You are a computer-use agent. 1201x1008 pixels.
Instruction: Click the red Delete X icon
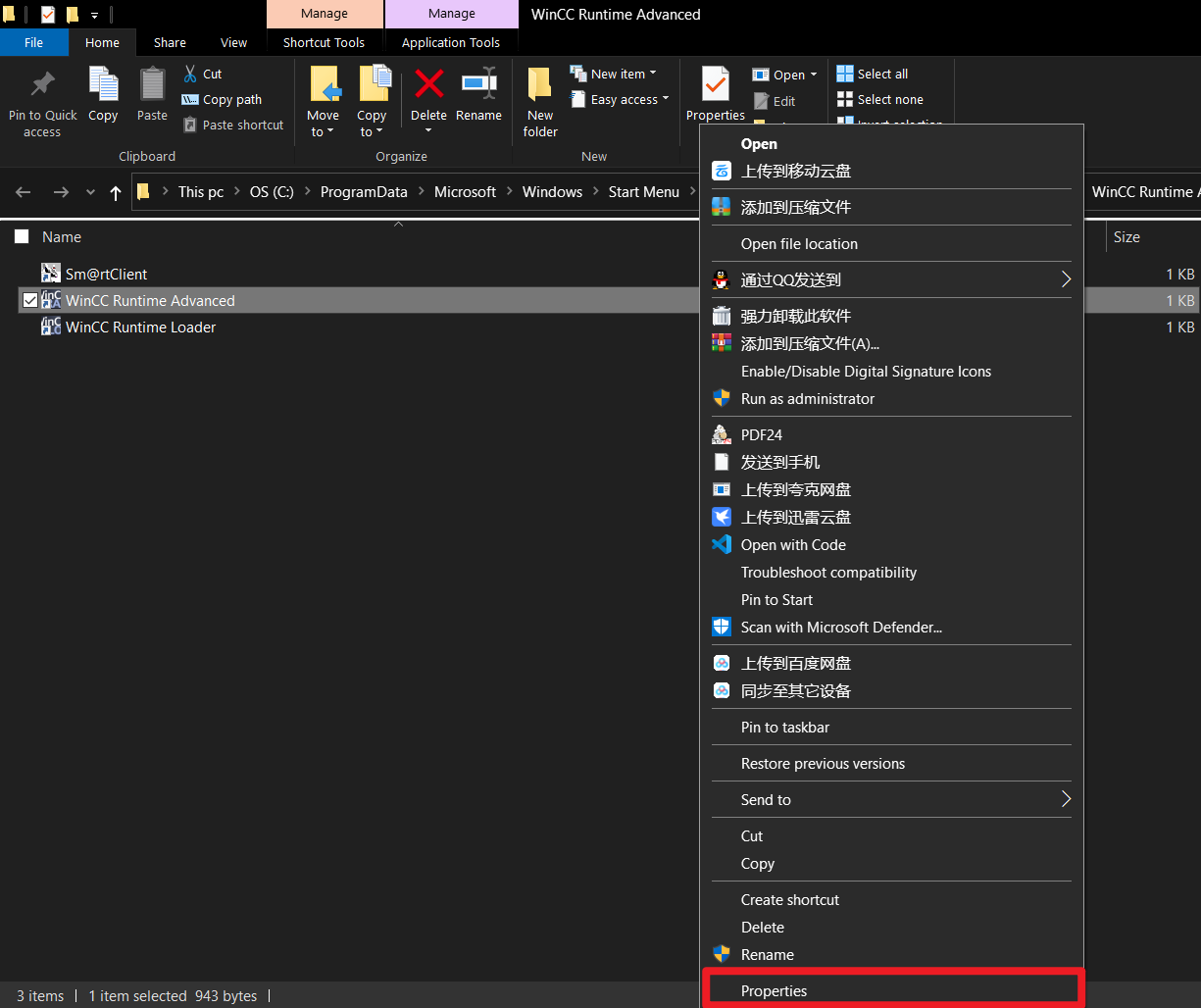tap(428, 84)
